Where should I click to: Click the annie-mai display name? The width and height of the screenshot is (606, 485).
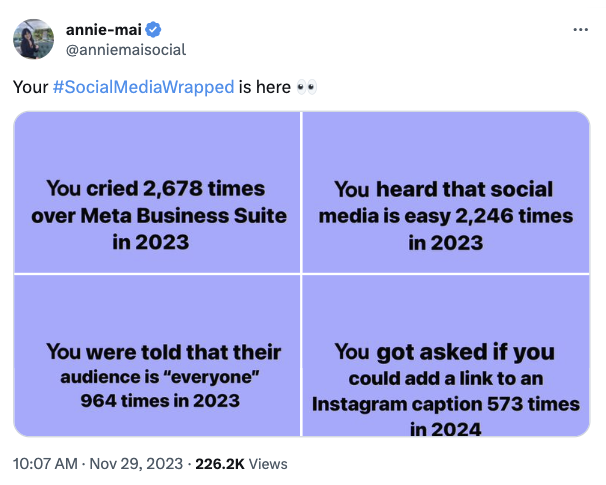[104, 30]
